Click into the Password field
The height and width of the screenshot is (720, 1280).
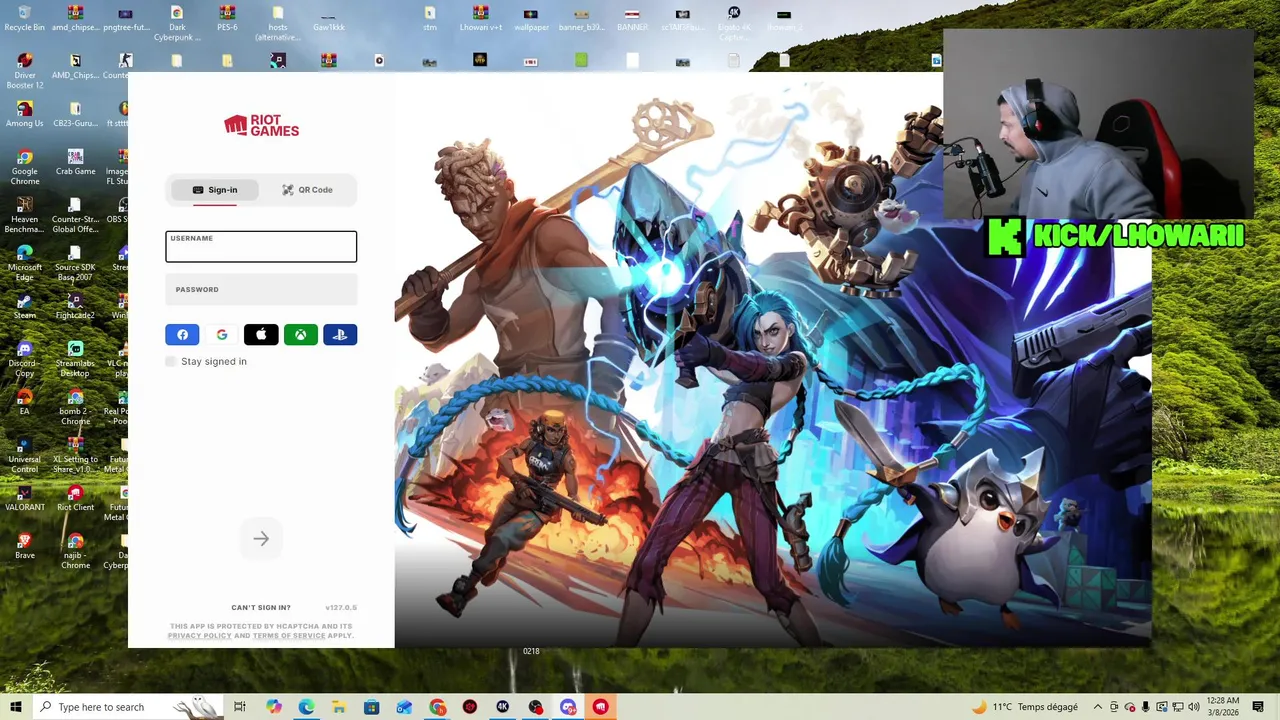(x=261, y=290)
